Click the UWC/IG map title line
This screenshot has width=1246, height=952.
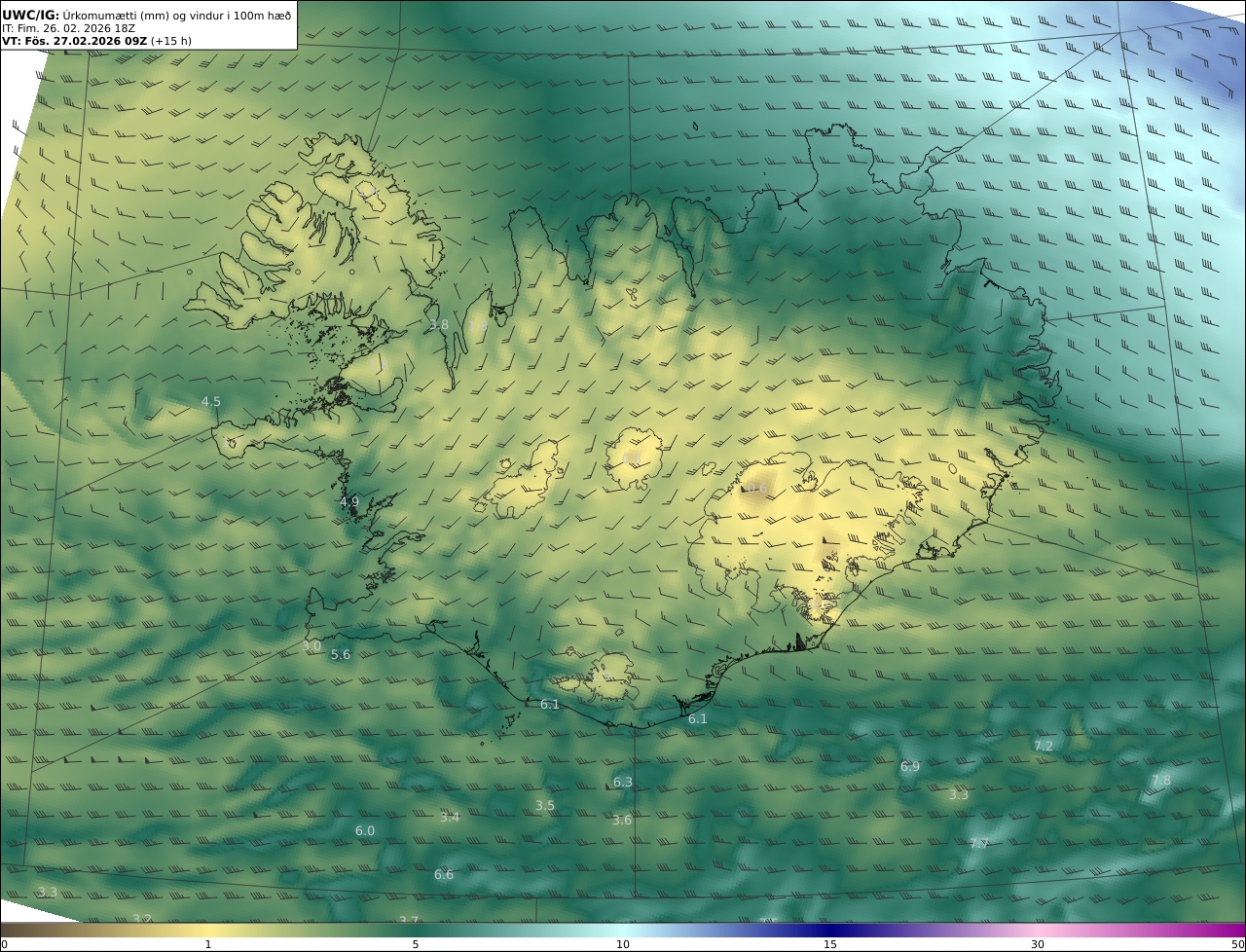(x=147, y=15)
